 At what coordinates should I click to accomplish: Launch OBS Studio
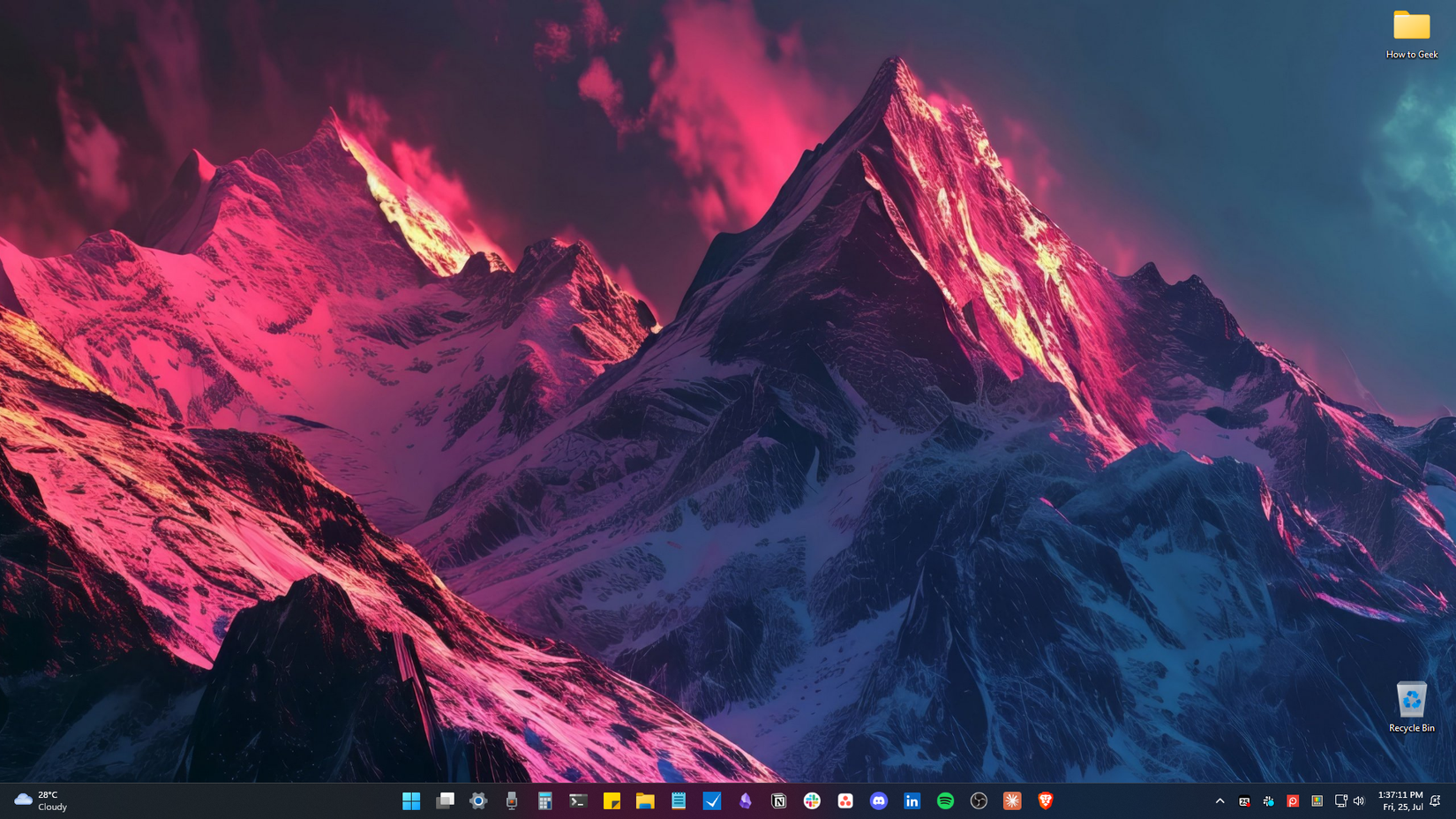point(979,800)
